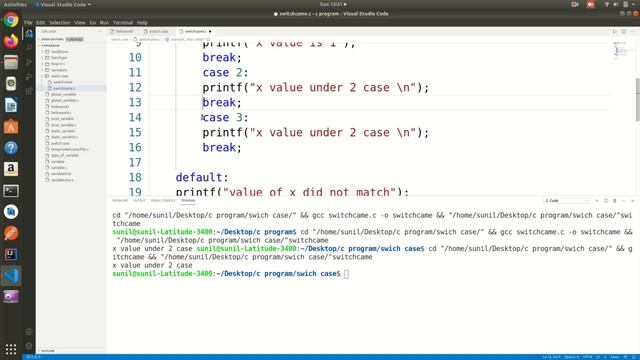Viewport: 640px width, 360px height.
Task: Open Accounts icon in activity bar
Action: (29, 332)
